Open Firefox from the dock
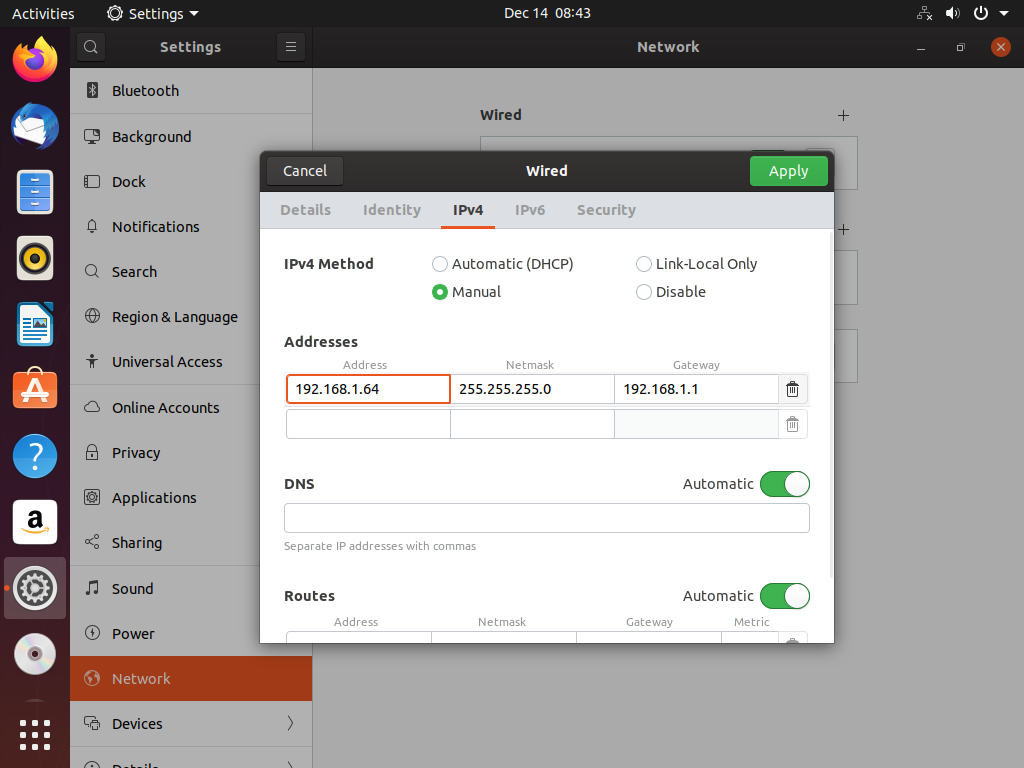Screen dimensions: 1024x768 click(35, 60)
